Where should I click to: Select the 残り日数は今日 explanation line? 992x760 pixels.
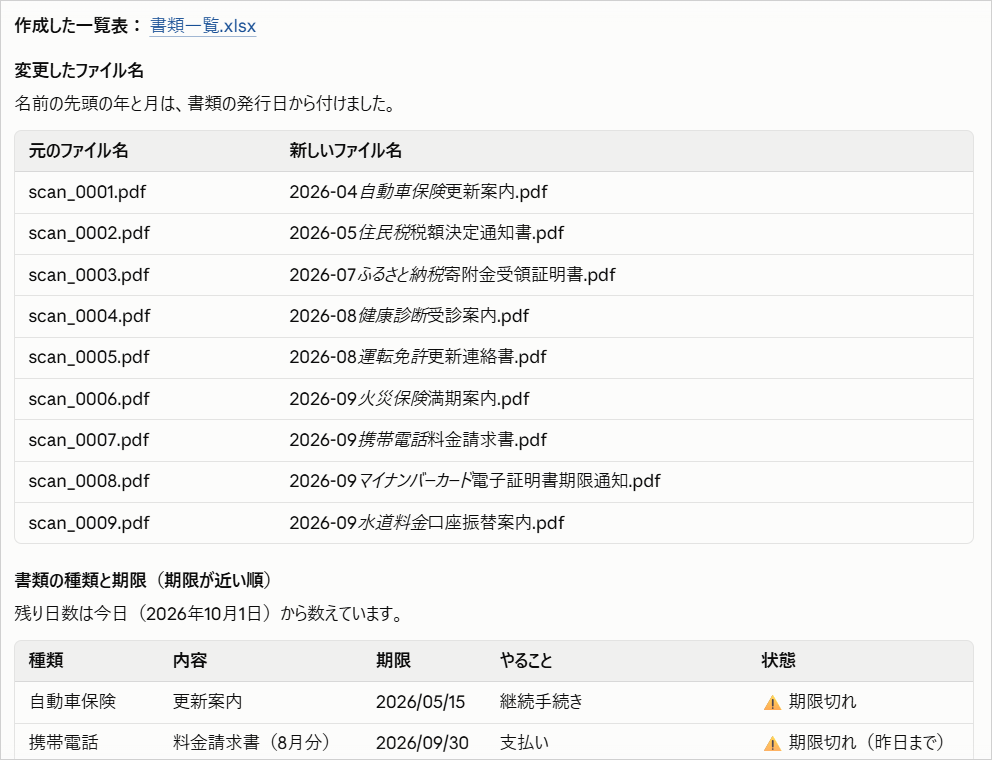coord(208,614)
